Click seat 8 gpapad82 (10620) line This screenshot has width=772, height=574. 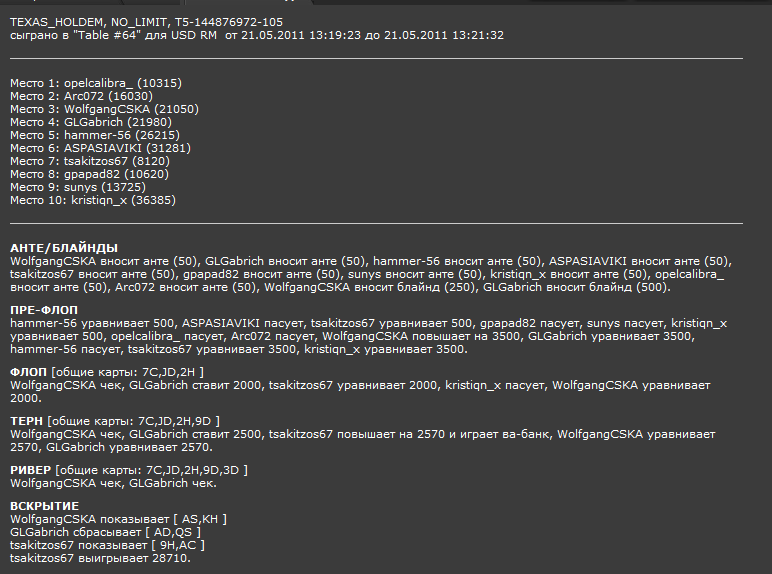90,174
